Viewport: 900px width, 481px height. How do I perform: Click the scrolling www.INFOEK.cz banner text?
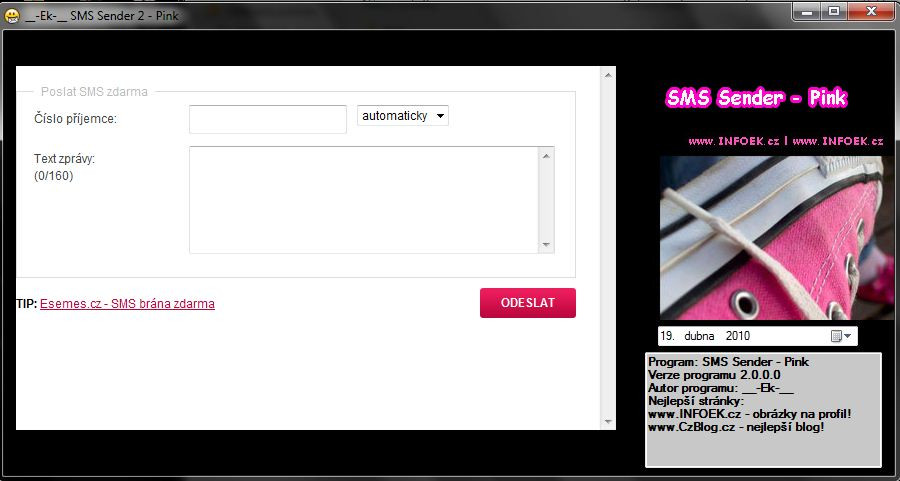tap(786, 141)
